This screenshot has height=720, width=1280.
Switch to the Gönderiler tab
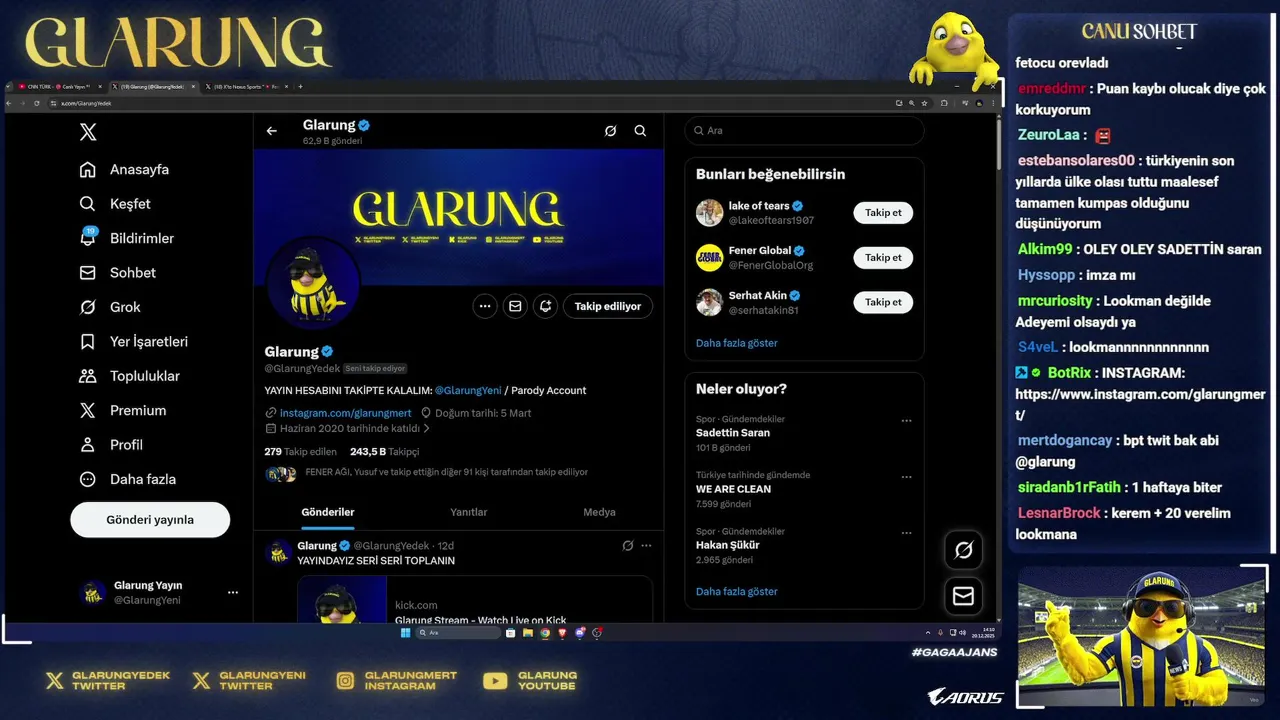point(328,512)
